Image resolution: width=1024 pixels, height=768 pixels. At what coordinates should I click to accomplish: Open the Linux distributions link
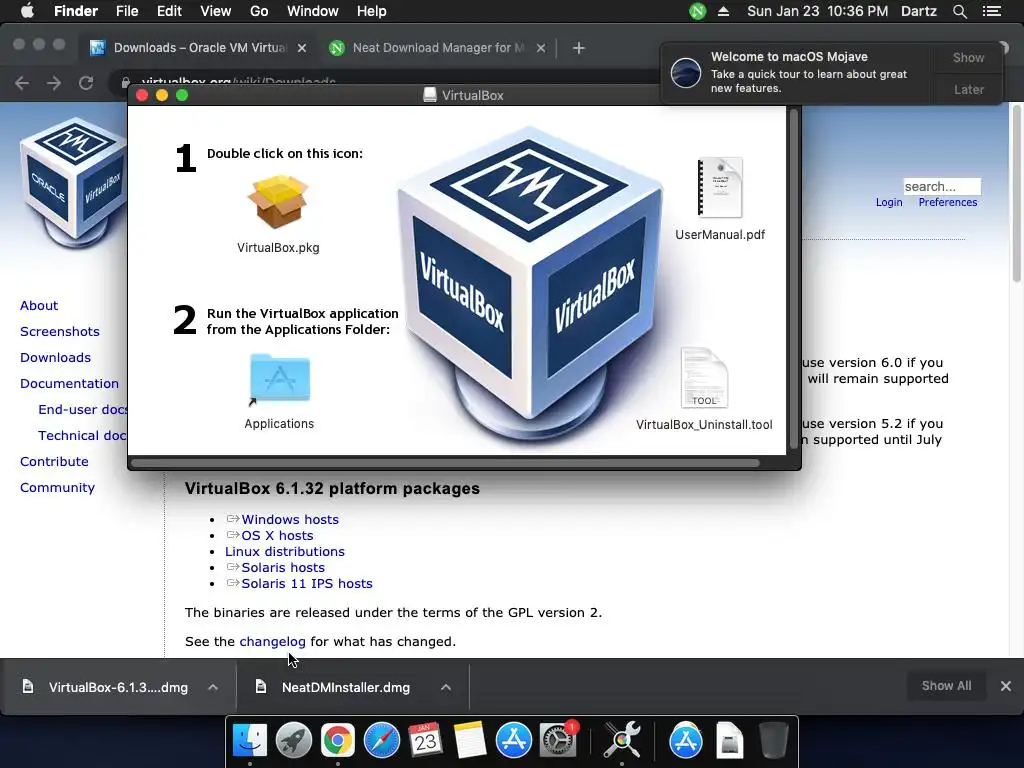285,551
